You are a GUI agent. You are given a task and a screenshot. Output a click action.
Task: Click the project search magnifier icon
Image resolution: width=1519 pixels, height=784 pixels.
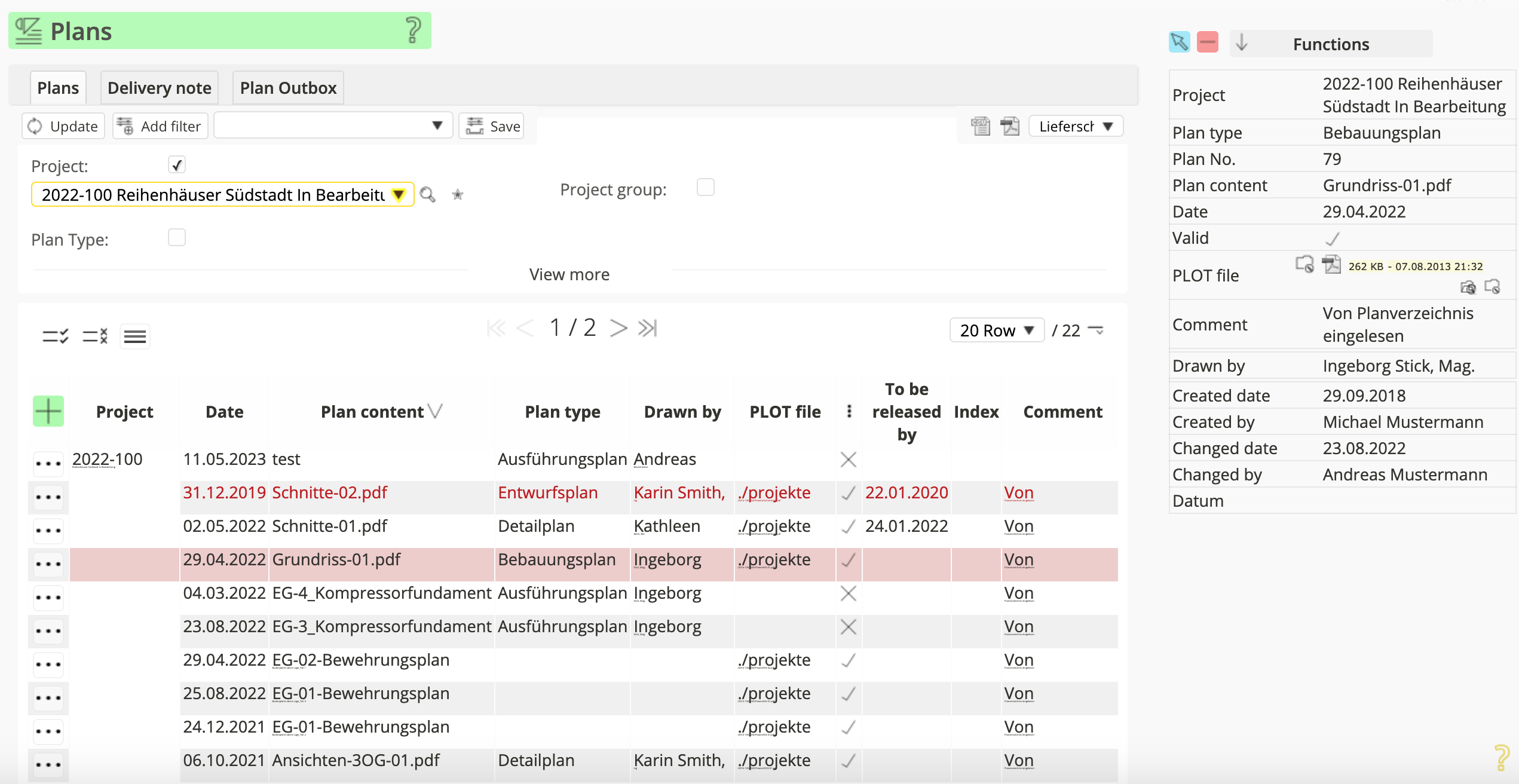pos(427,195)
